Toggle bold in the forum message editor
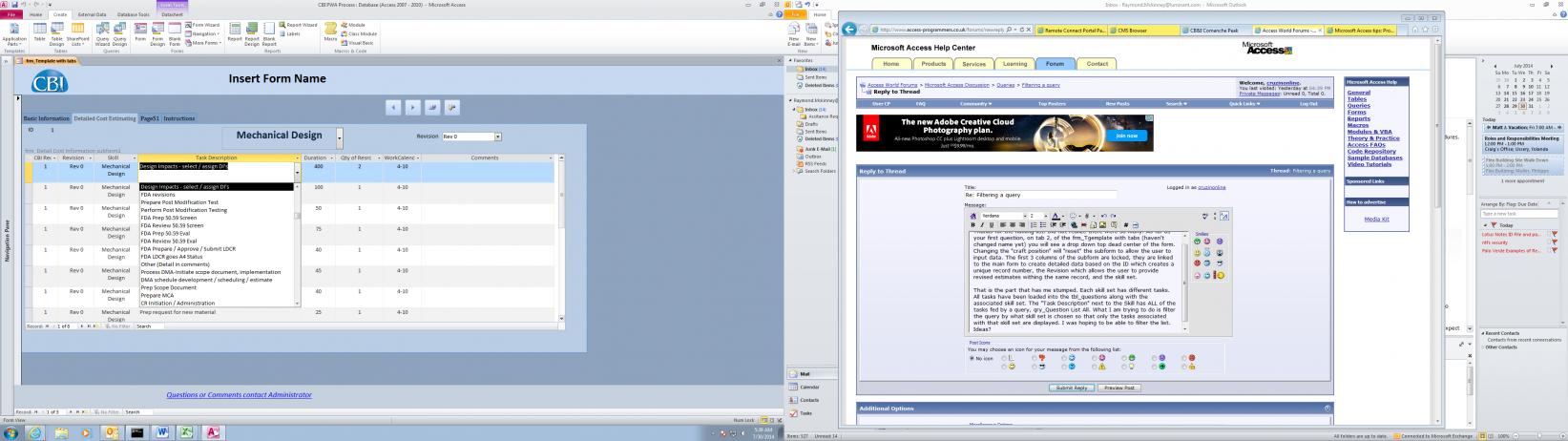 973,225
